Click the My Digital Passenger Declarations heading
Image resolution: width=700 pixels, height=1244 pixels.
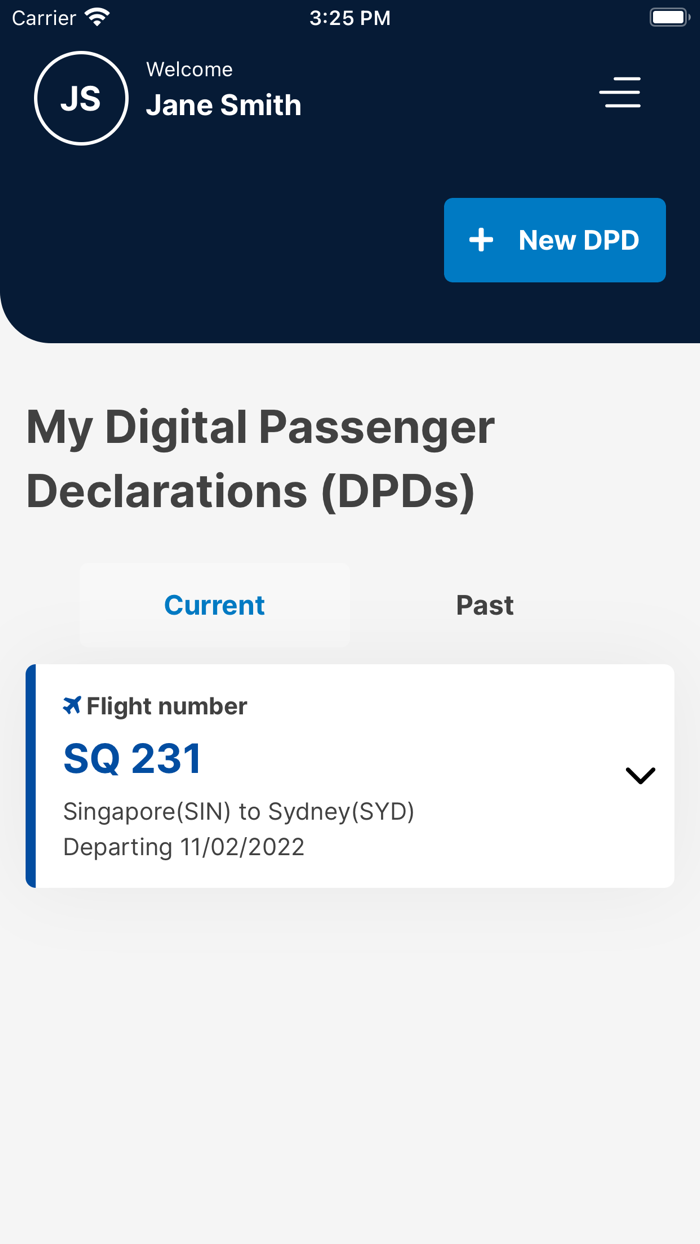[260, 459]
